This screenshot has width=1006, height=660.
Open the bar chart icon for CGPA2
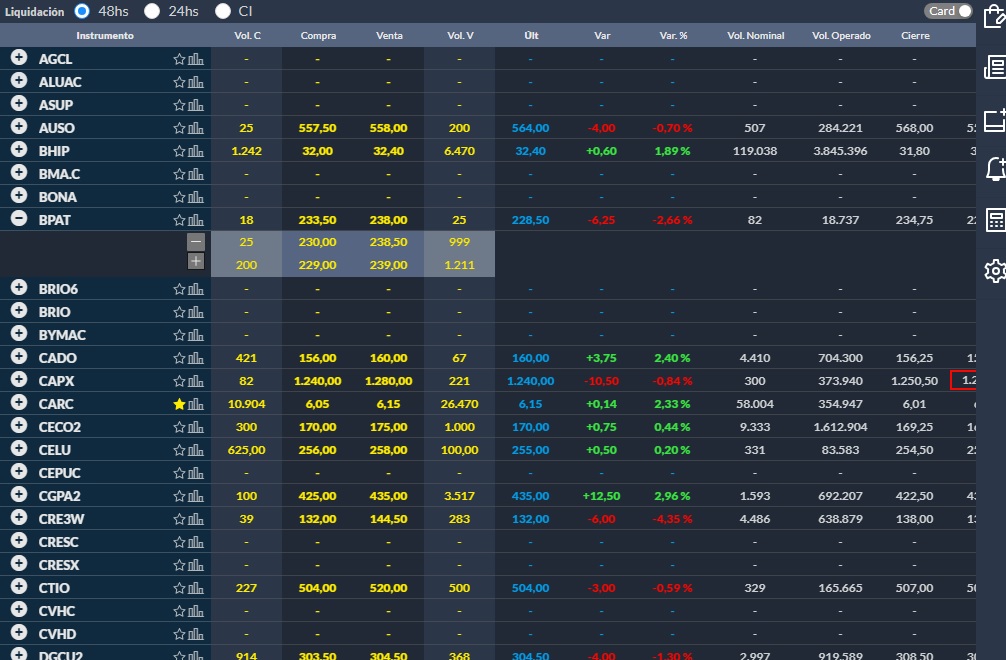tap(196, 496)
